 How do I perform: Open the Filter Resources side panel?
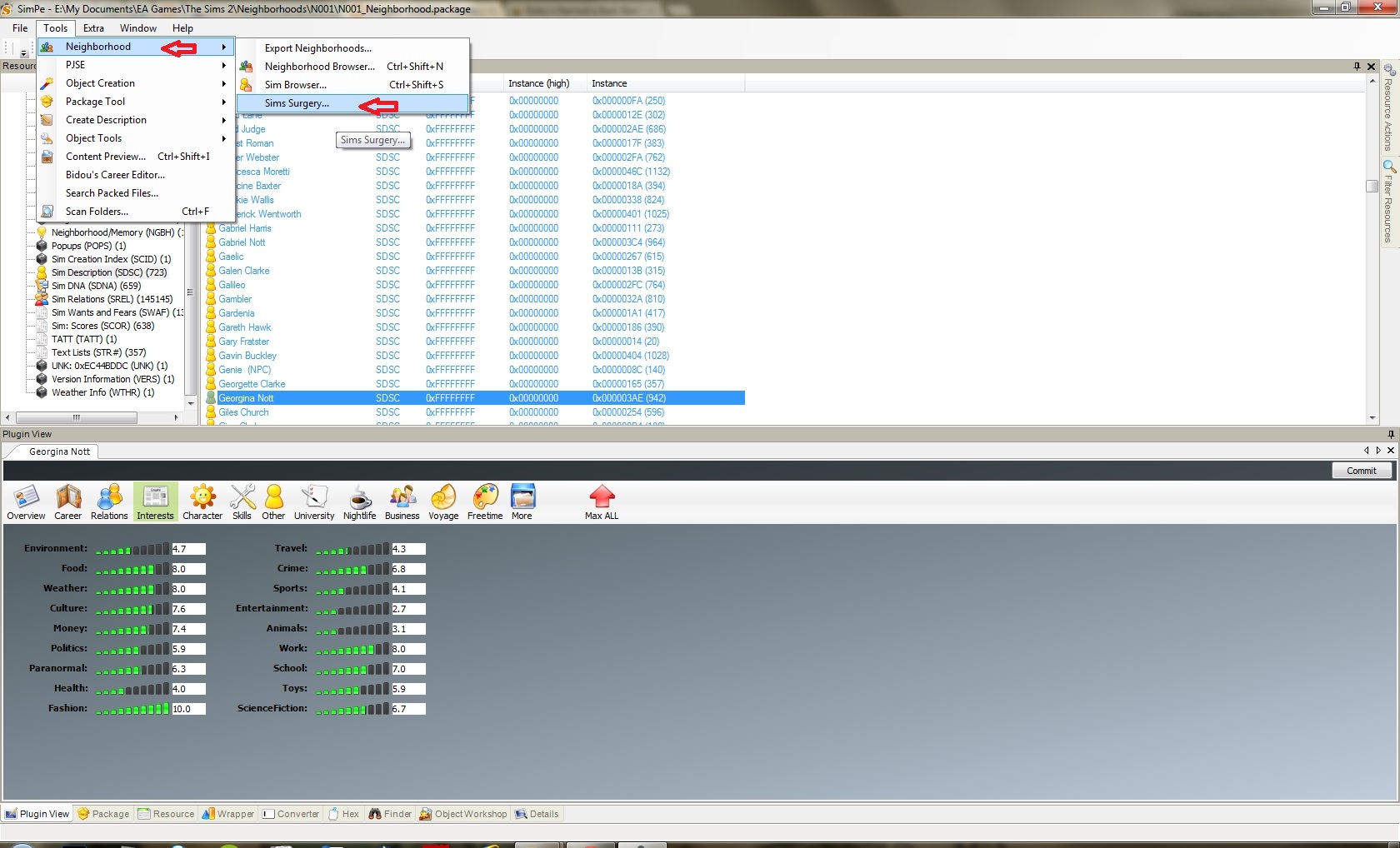(1388, 202)
